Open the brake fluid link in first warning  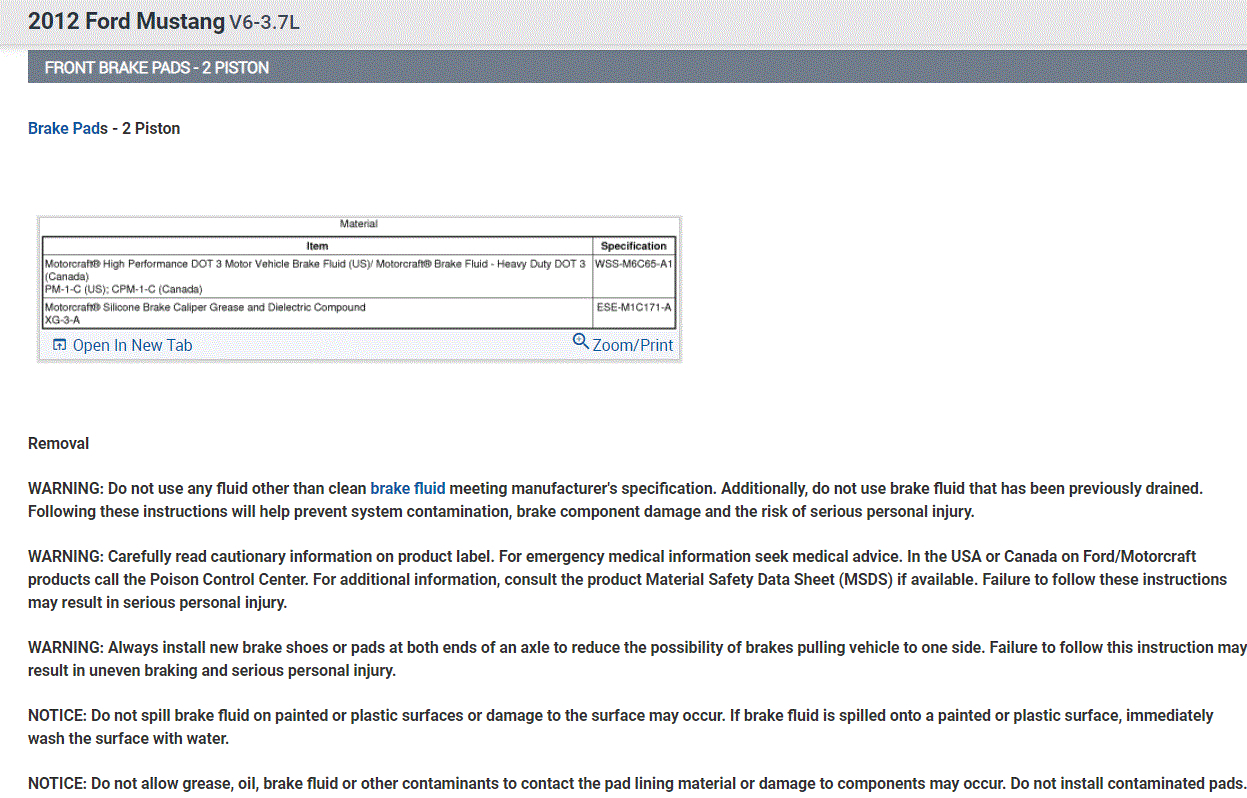point(408,489)
